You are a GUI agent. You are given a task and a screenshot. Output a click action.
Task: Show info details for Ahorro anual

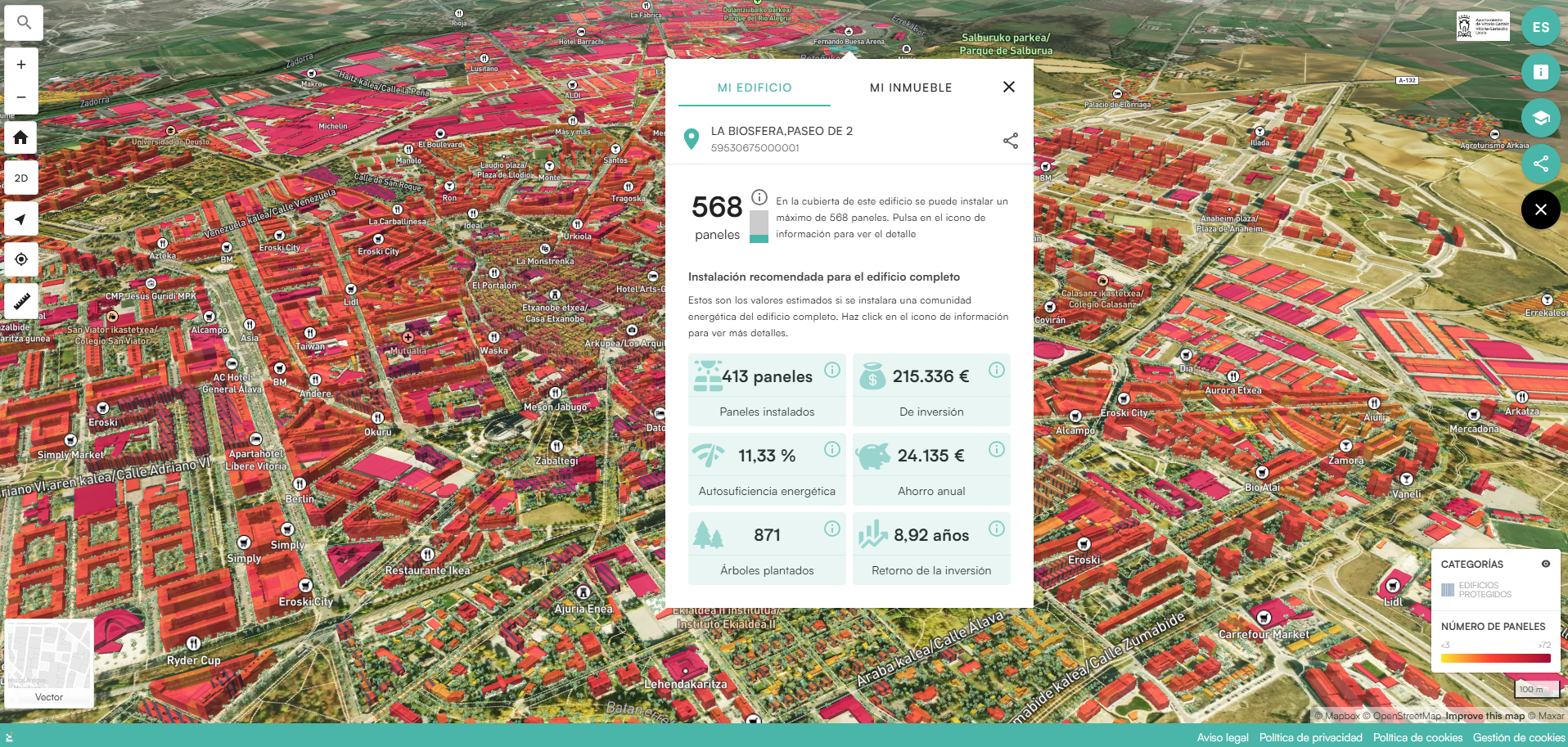coord(996,449)
